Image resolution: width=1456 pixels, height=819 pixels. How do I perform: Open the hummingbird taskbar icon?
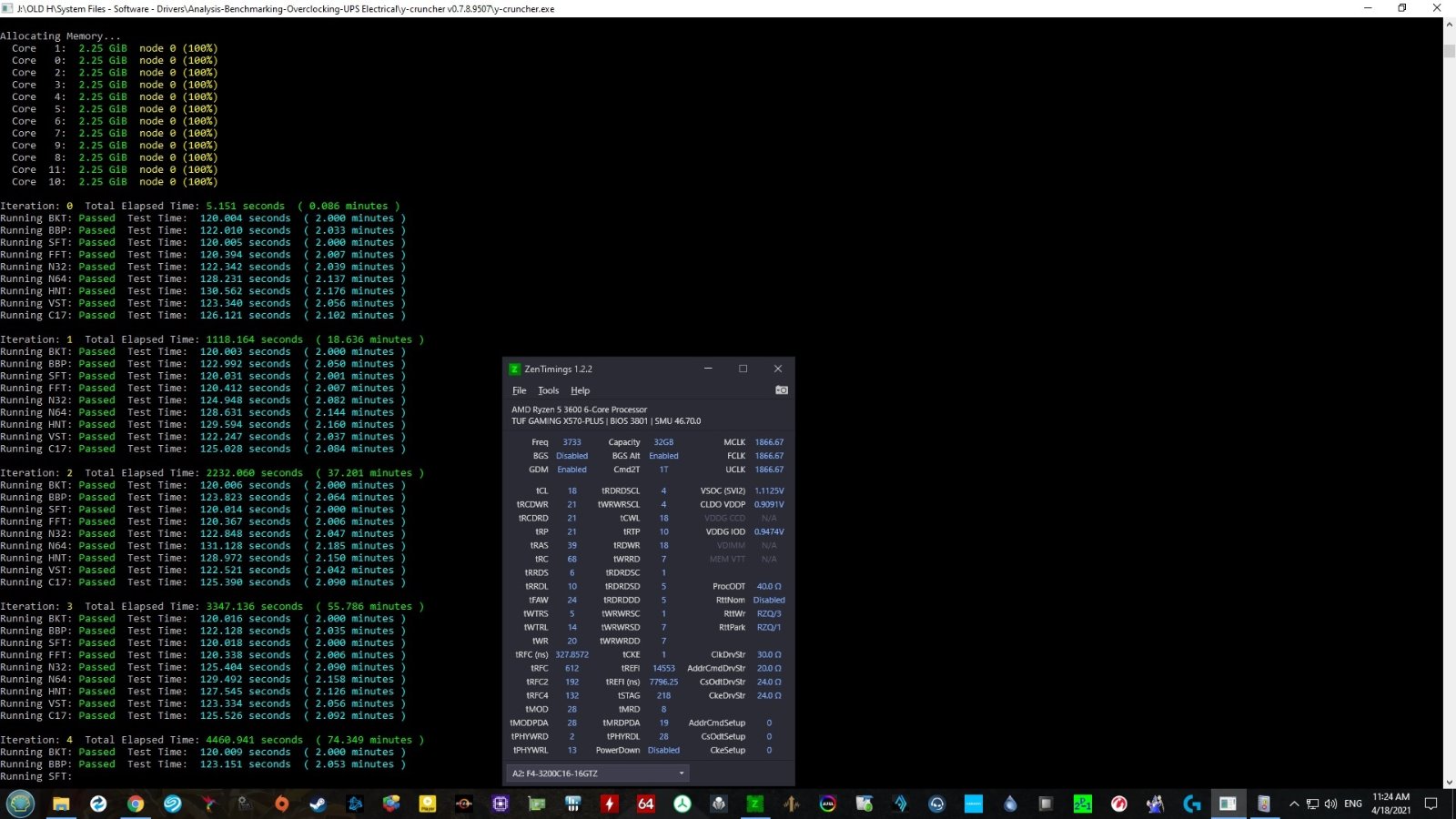[x=208, y=804]
